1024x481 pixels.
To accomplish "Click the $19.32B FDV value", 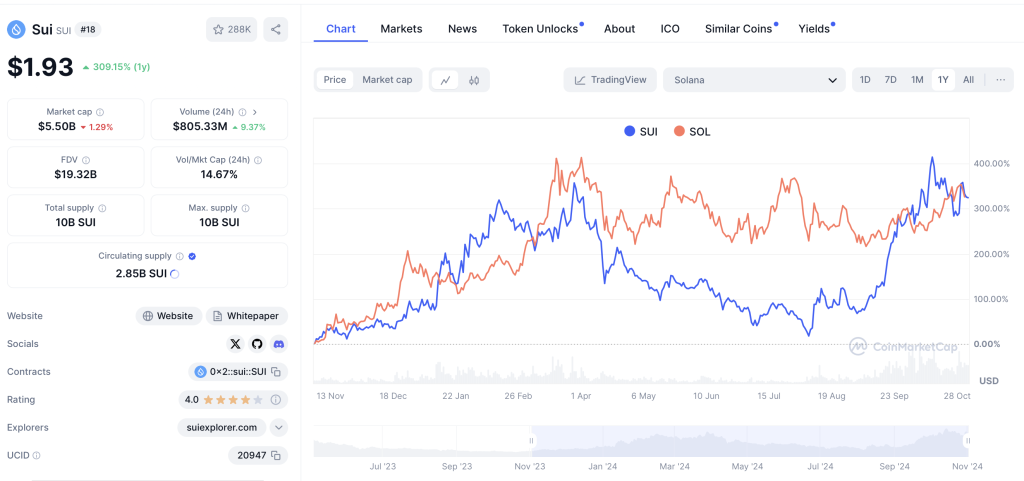I will pos(76,174).
